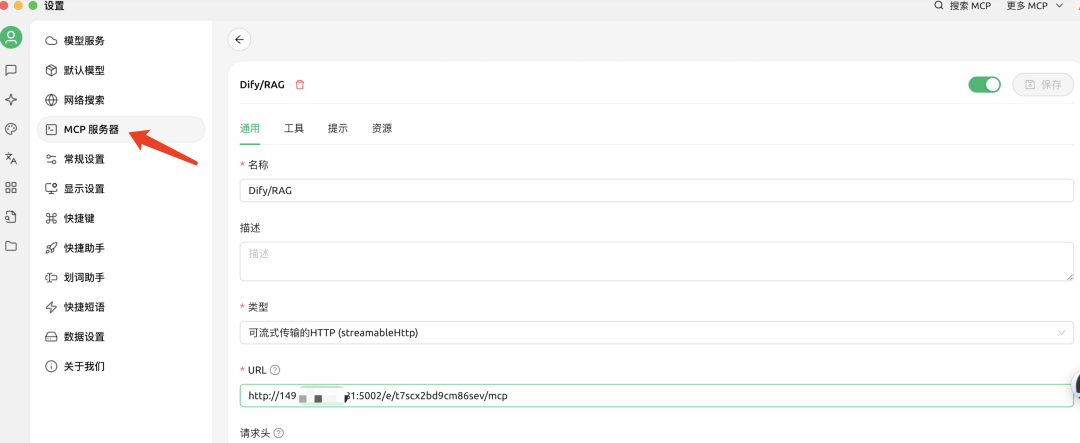Viewport: 1080px width, 443px height.
Task: Open 网络搜索 settings
Action: 121,100
